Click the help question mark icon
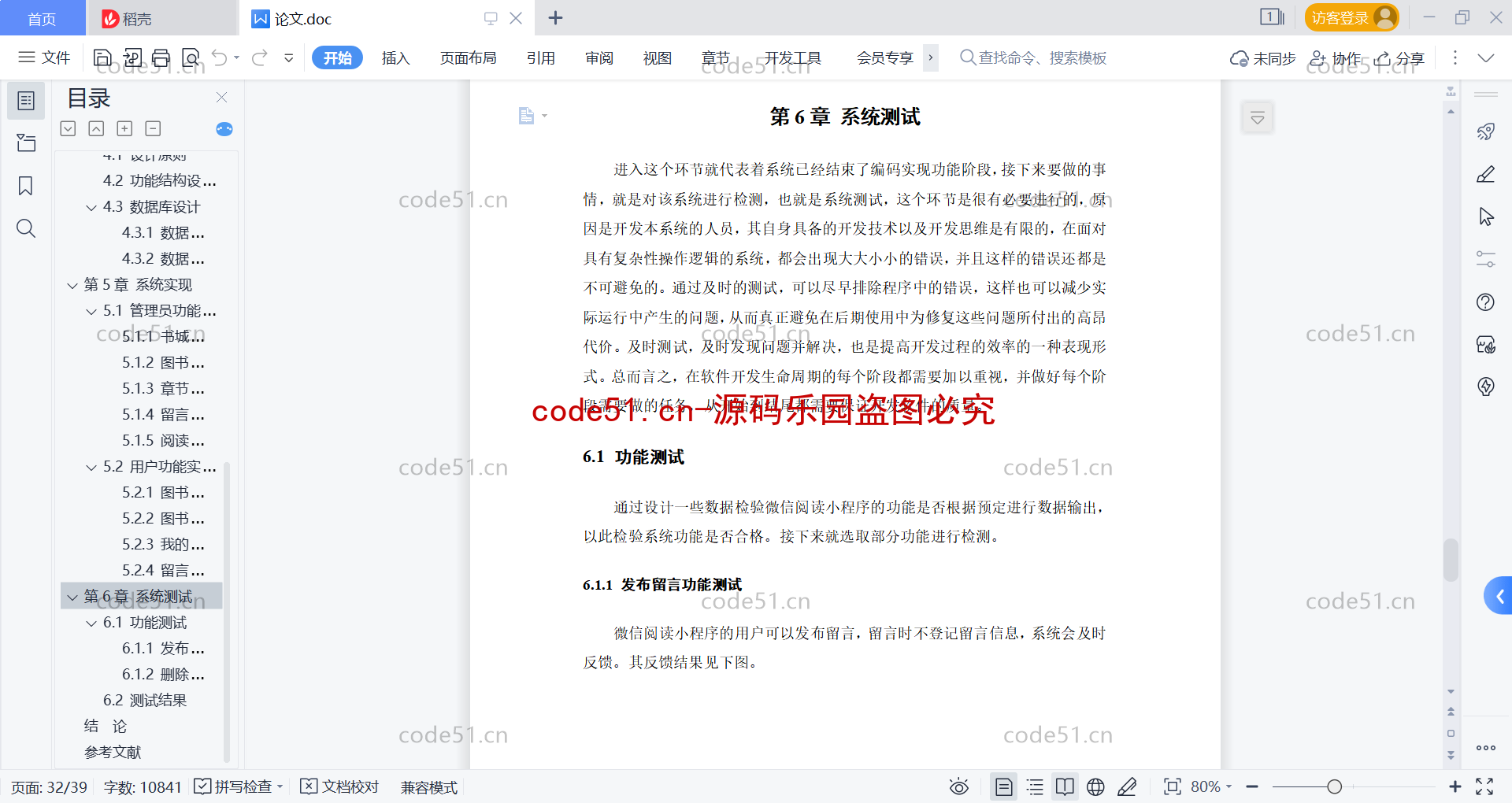Image resolution: width=1512 pixels, height=803 pixels. point(1486,302)
